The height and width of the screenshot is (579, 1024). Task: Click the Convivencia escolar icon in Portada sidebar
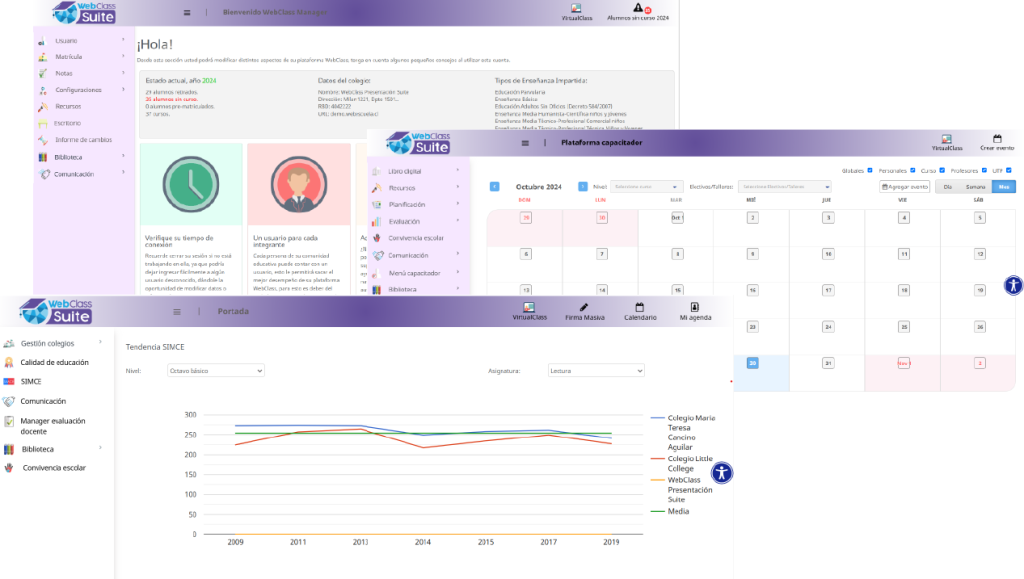(x=9, y=467)
